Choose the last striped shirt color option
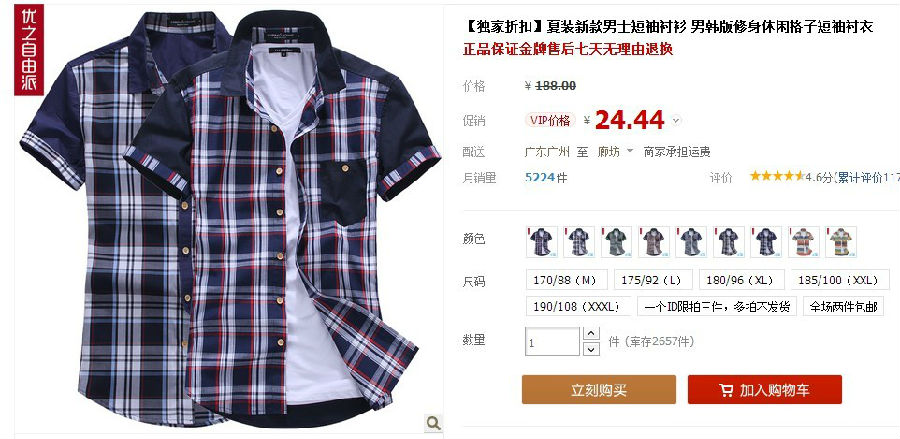This screenshot has width=900, height=439. pos(841,241)
